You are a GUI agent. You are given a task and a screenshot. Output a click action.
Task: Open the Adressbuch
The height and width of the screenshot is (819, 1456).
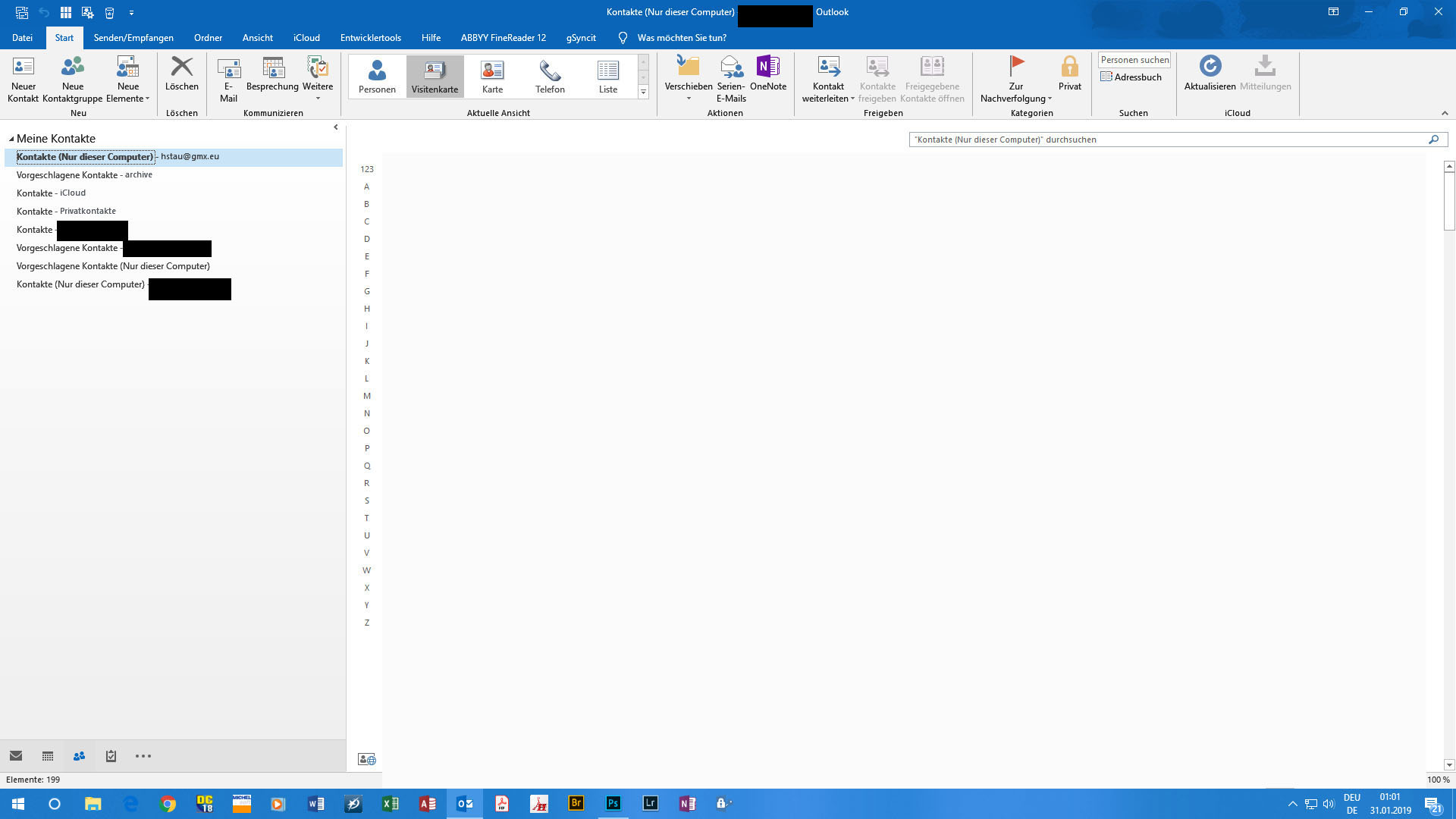pos(1131,77)
